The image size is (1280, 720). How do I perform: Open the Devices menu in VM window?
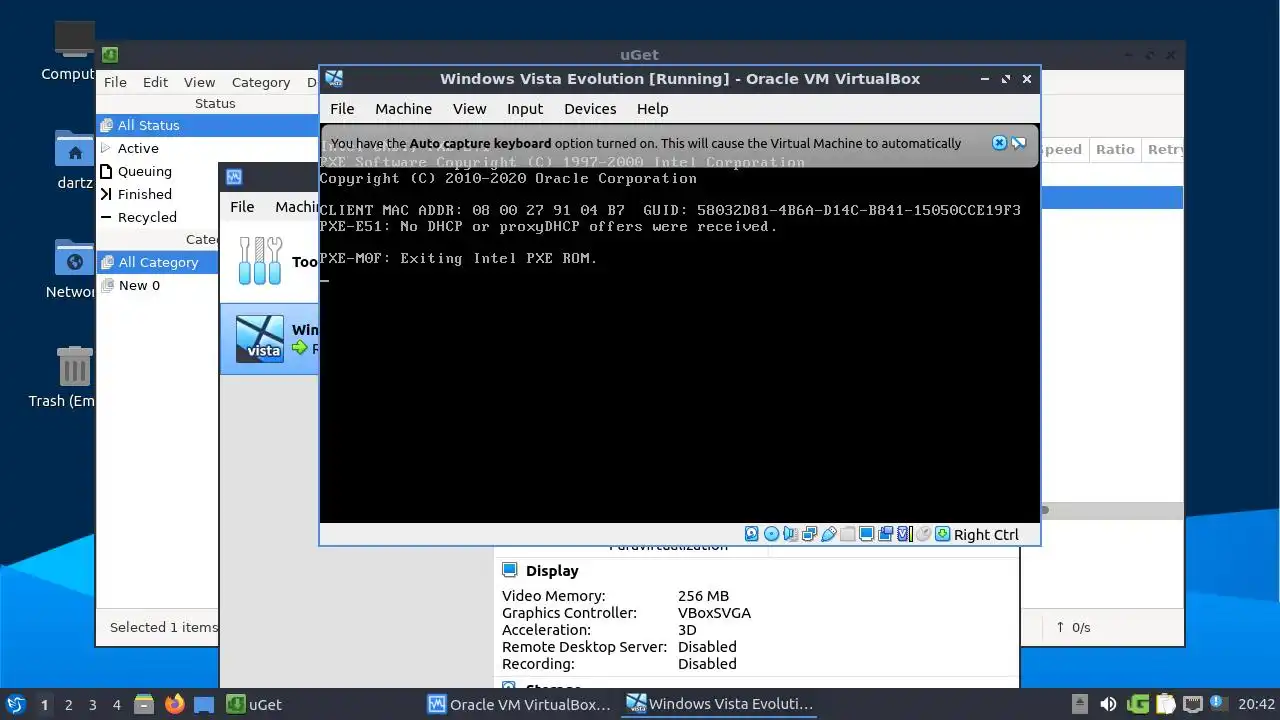pyautogui.click(x=590, y=108)
